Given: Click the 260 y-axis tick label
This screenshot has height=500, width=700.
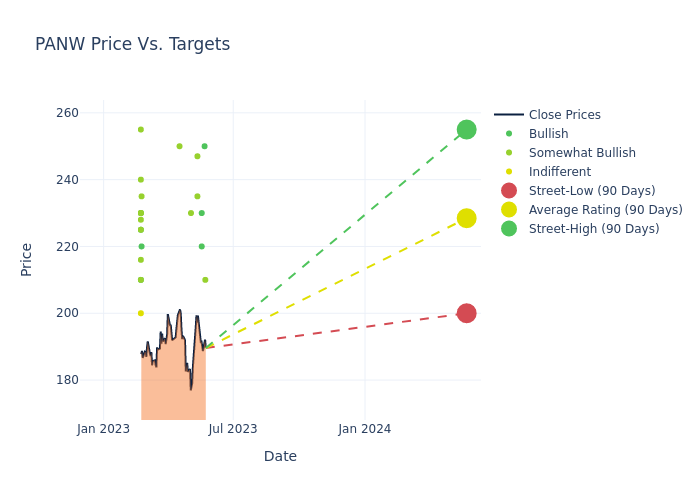Looking at the screenshot, I should click(x=82, y=113).
